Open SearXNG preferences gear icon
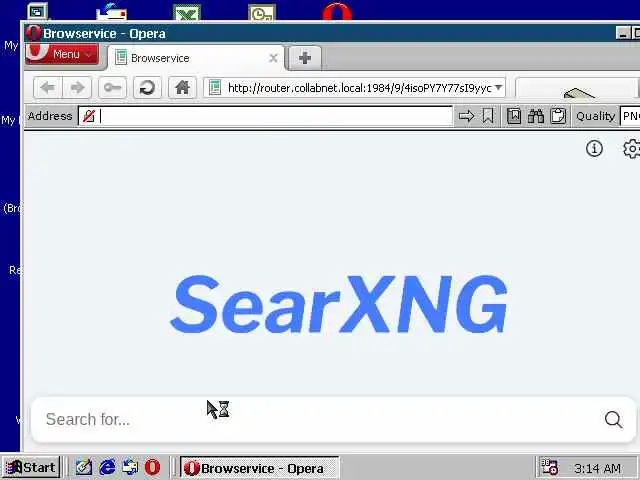Image resolution: width=640 pixels, height=480 pixels. [632, 149]
